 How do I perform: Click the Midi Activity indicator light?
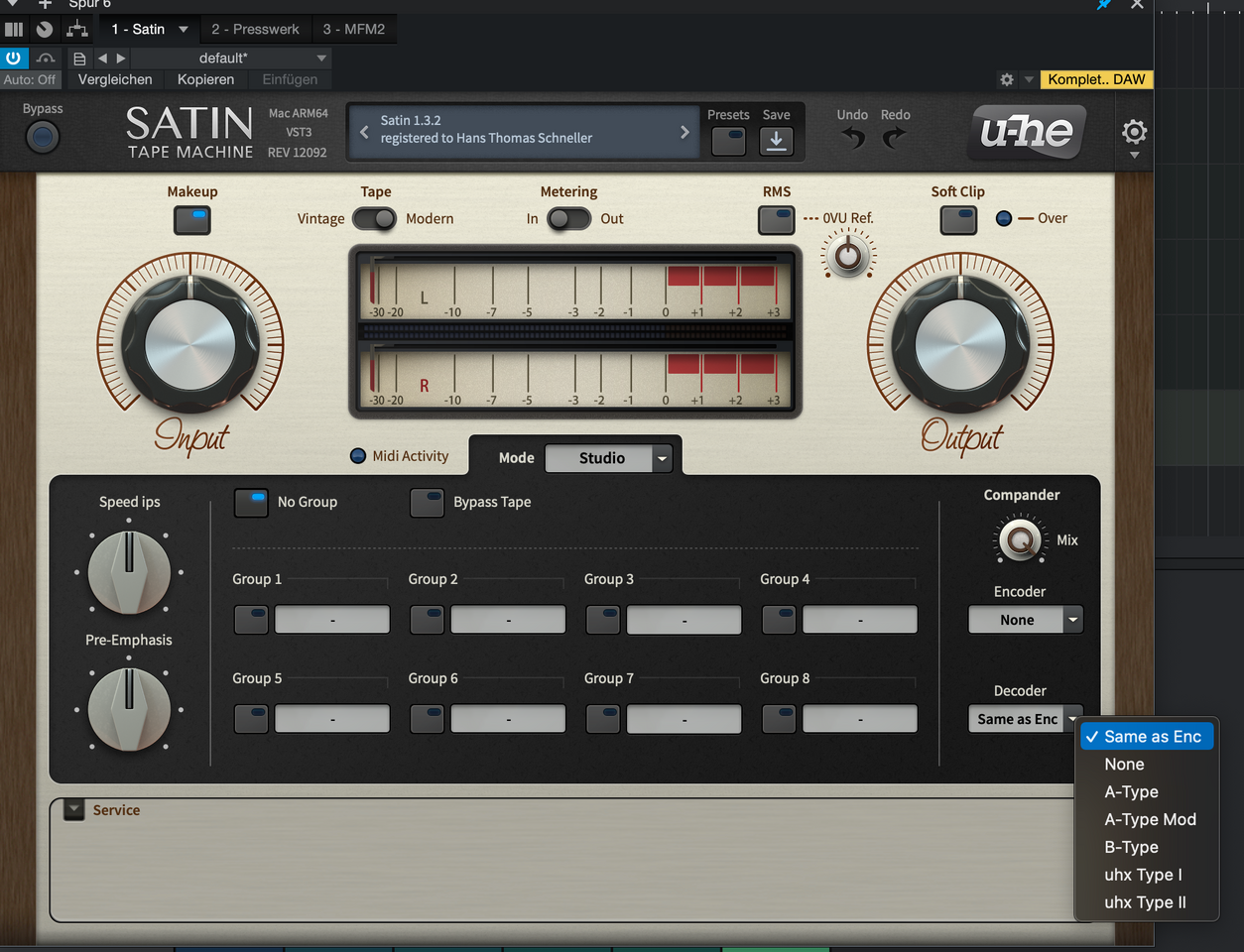point(358,456)
